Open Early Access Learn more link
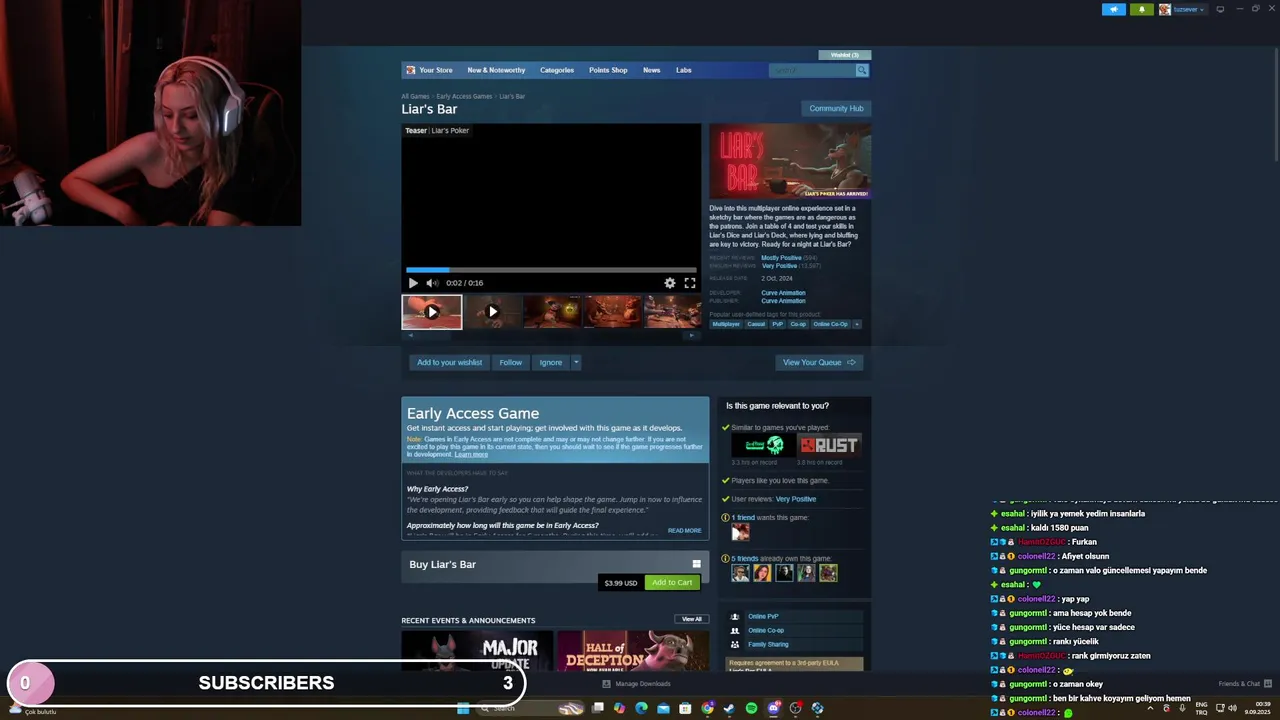 pos(471,455)
